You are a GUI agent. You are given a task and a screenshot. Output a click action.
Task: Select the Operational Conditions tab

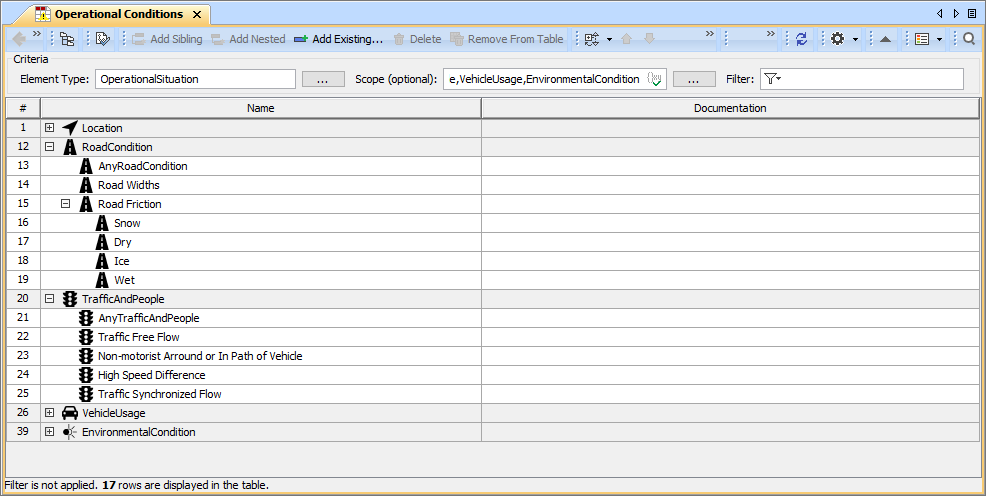(x=118, y=14)
